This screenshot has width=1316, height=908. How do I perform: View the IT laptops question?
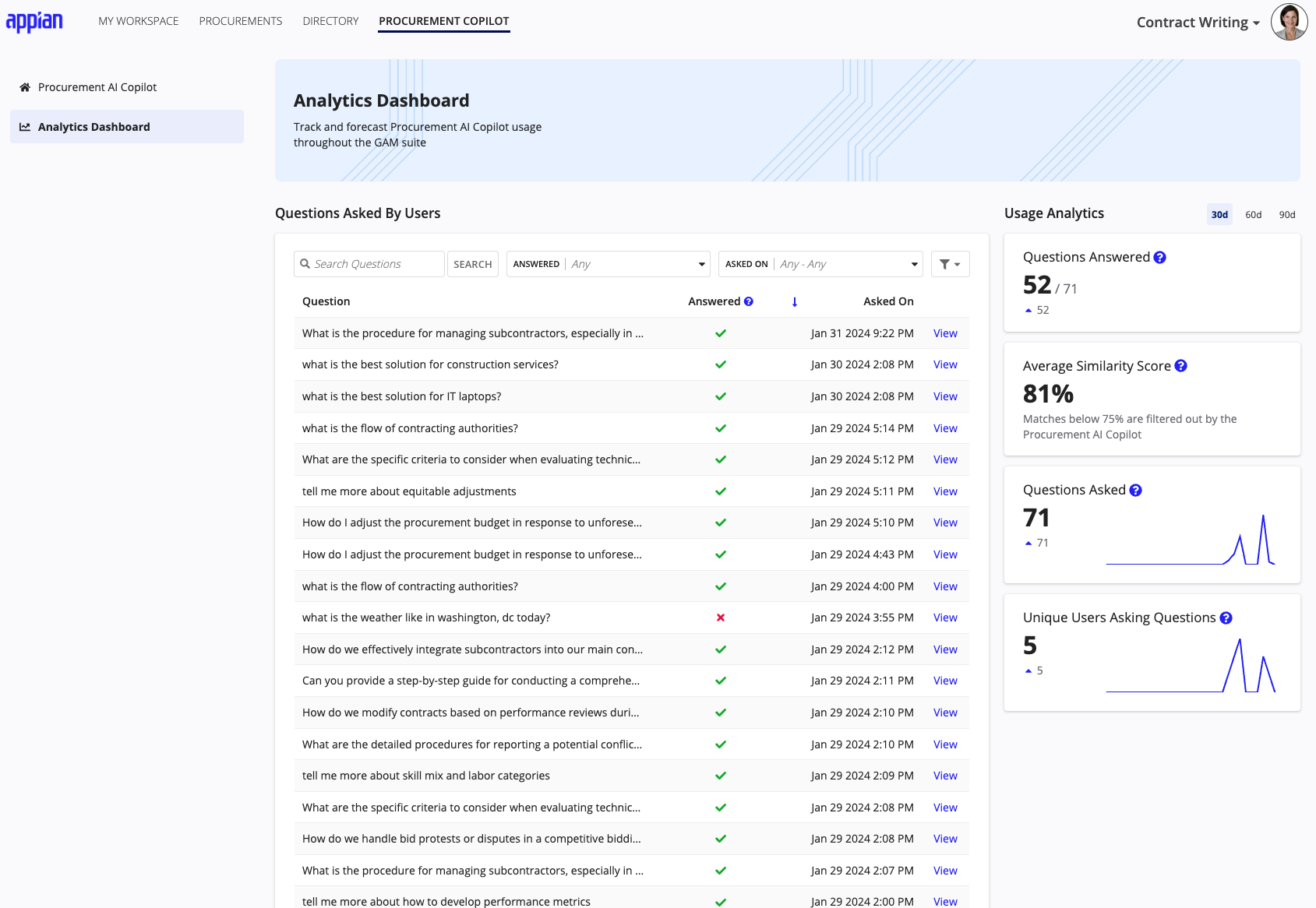click(945, 396)
